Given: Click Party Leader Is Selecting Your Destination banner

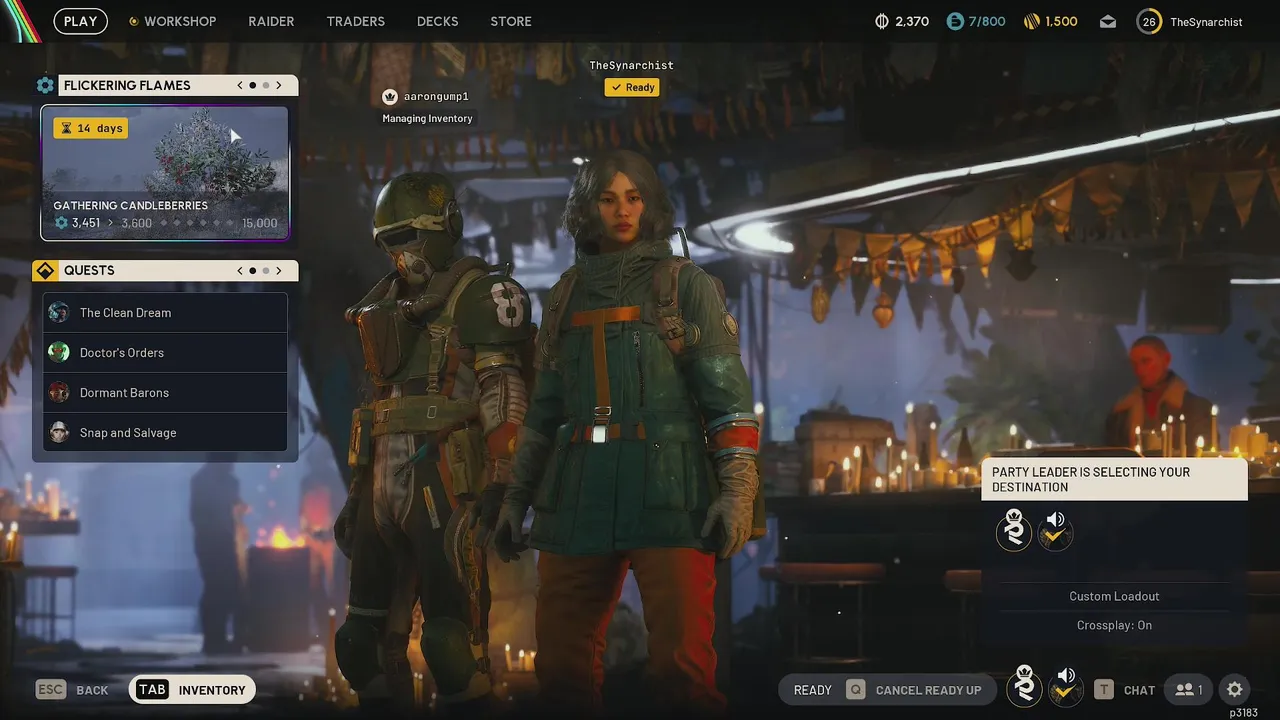Looking at the screenshot, I should (x=1114, y=480).
